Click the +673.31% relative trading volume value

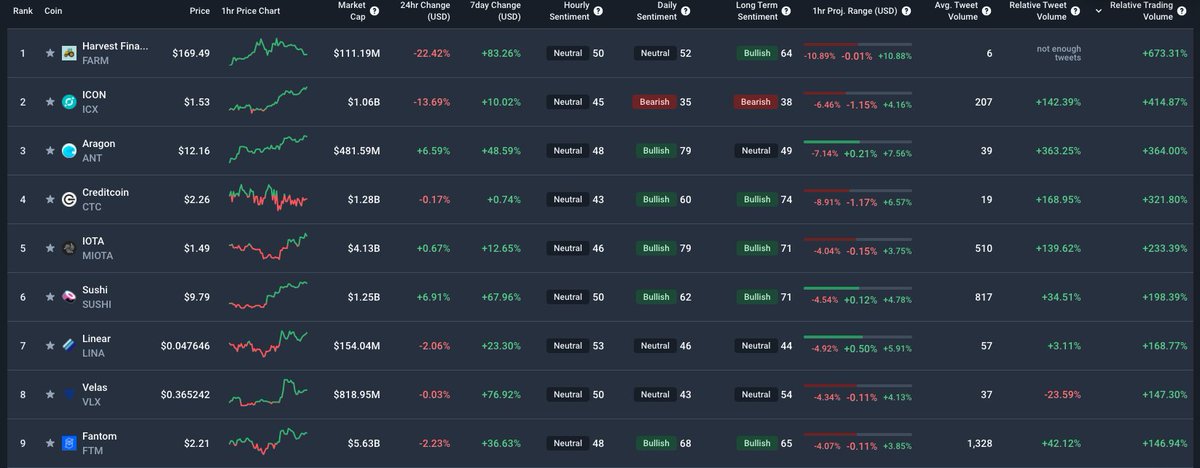[x=1164, y=53]
